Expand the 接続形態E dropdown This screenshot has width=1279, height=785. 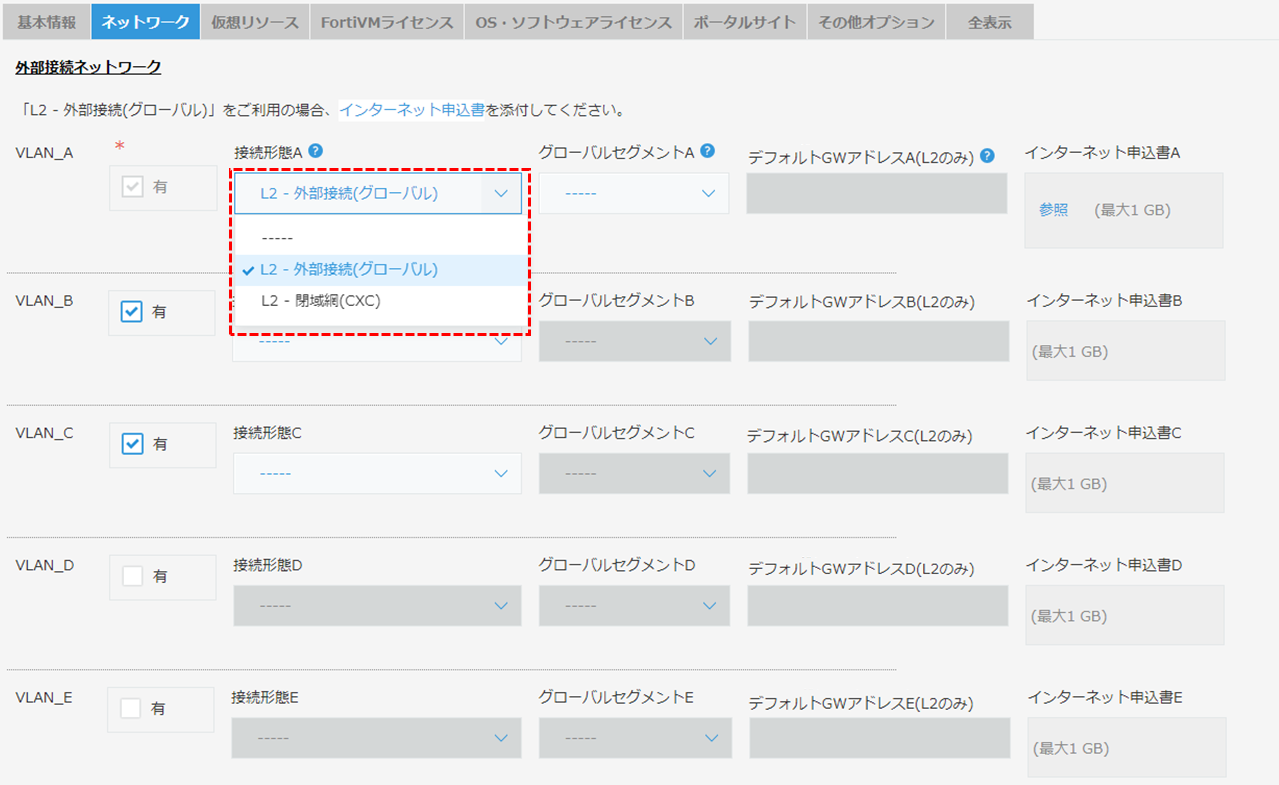(x=376, y=738)
